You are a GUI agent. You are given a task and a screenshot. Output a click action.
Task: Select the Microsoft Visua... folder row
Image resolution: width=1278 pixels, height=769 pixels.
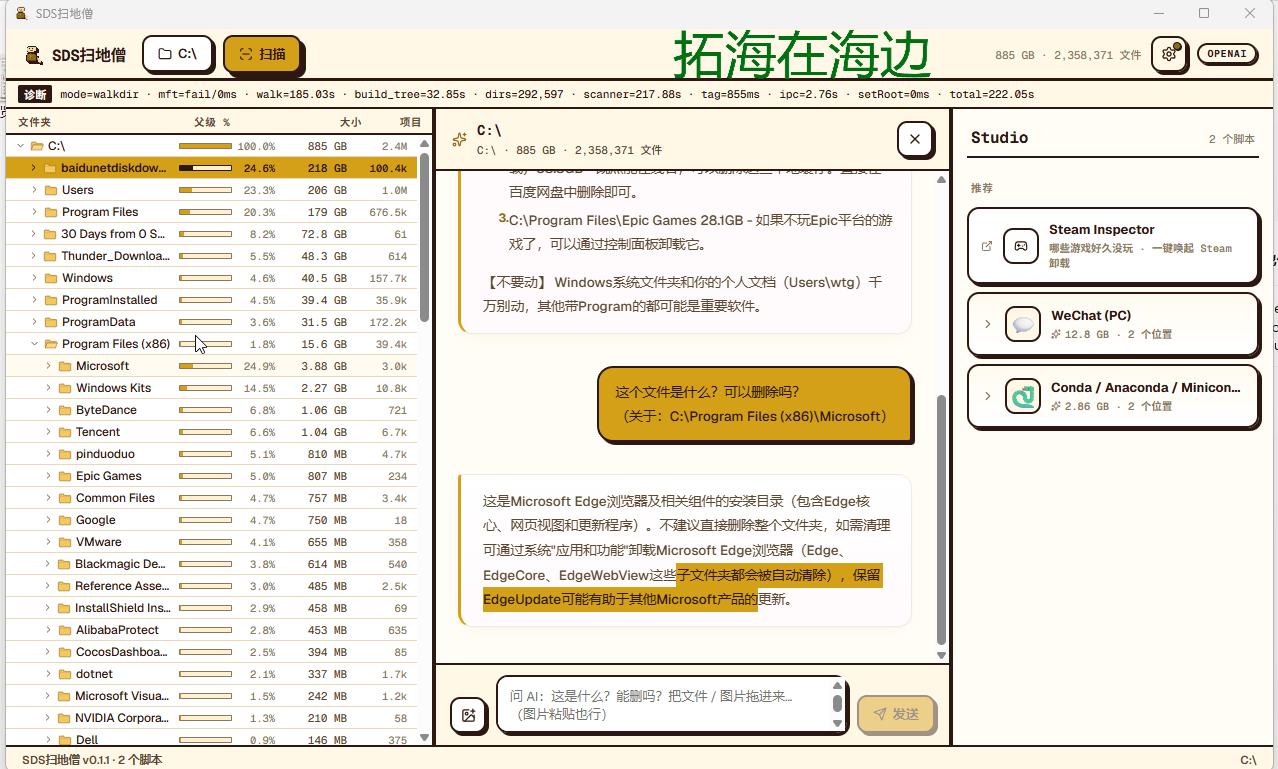212,696
